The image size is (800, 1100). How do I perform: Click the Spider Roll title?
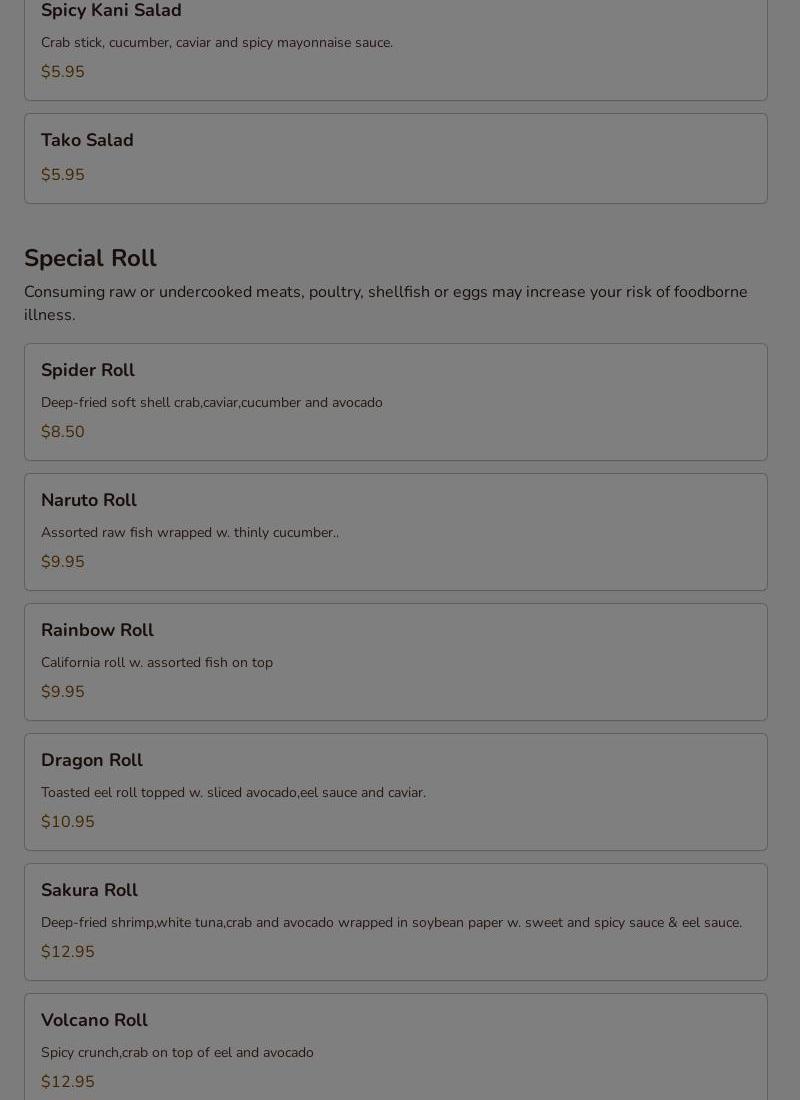click(x=88, y=370)
